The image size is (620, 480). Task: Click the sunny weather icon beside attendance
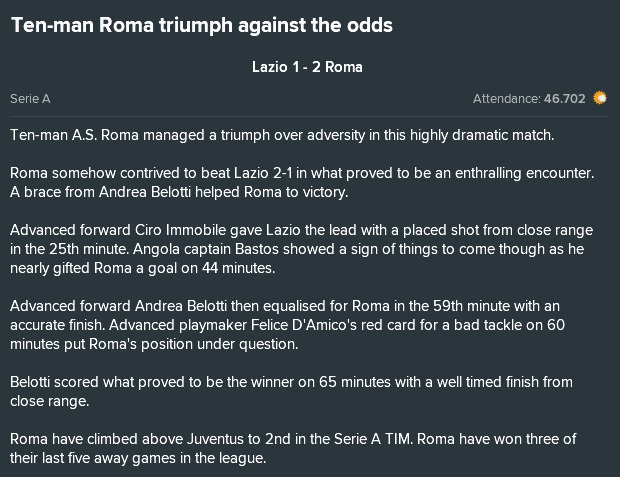[x=599, y=98]
